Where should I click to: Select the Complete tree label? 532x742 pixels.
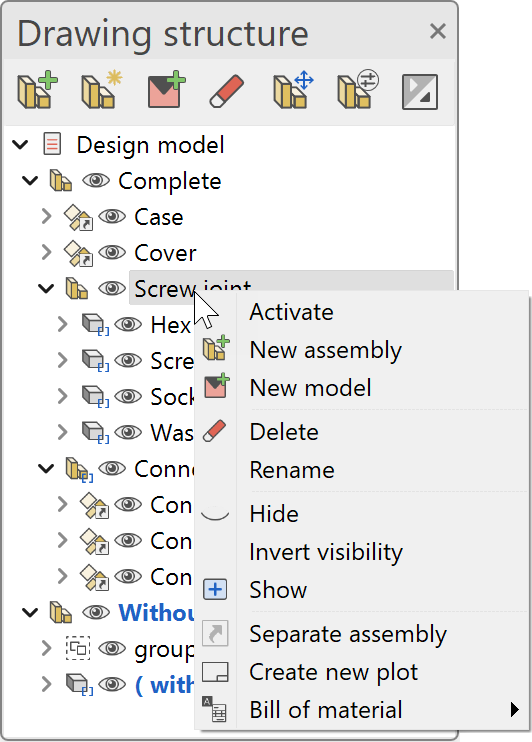click(170, 182)
